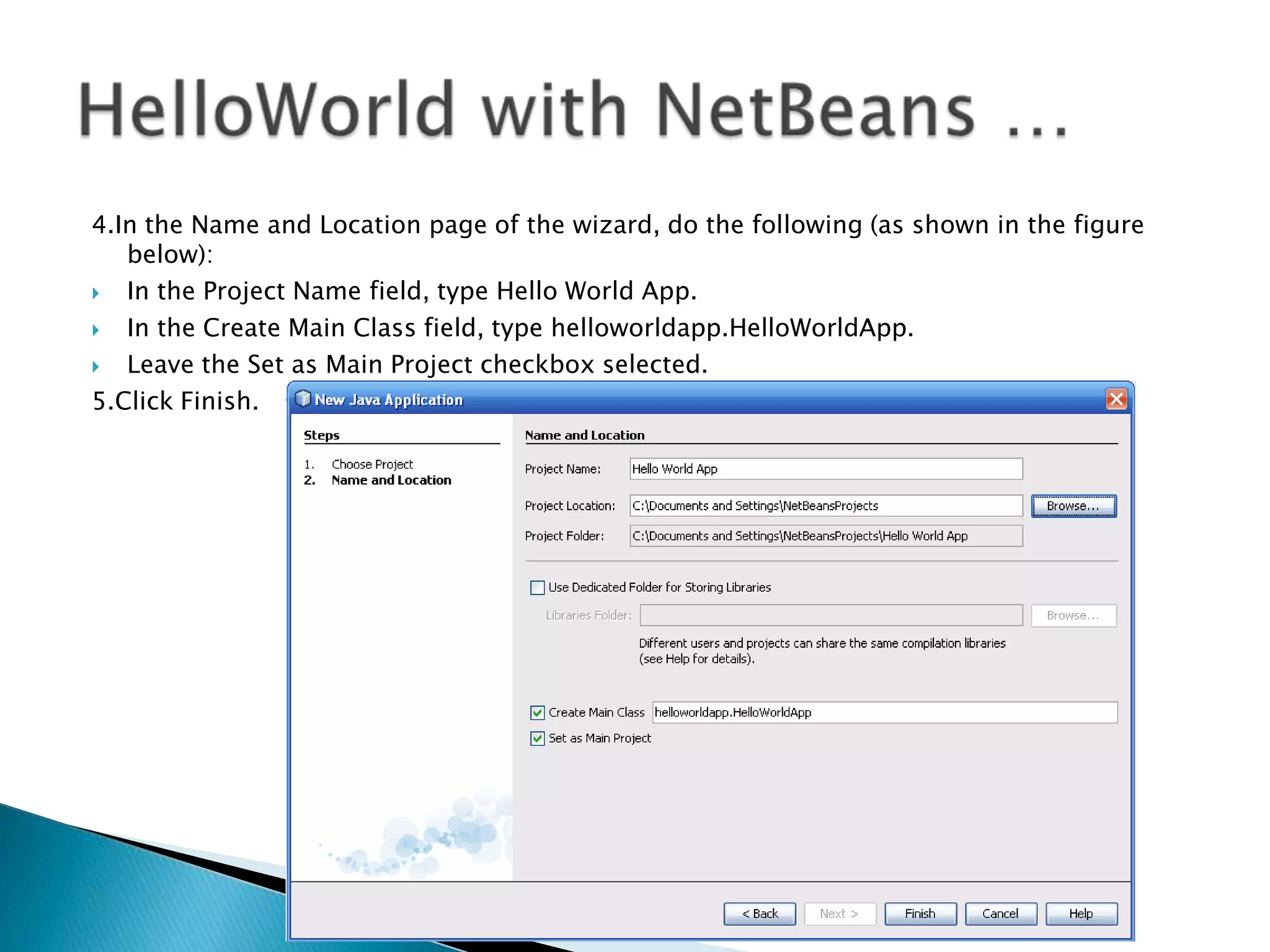1270x952 pixels.
Task: Click the Project Folder: label
Action: [x=564, y=536]
